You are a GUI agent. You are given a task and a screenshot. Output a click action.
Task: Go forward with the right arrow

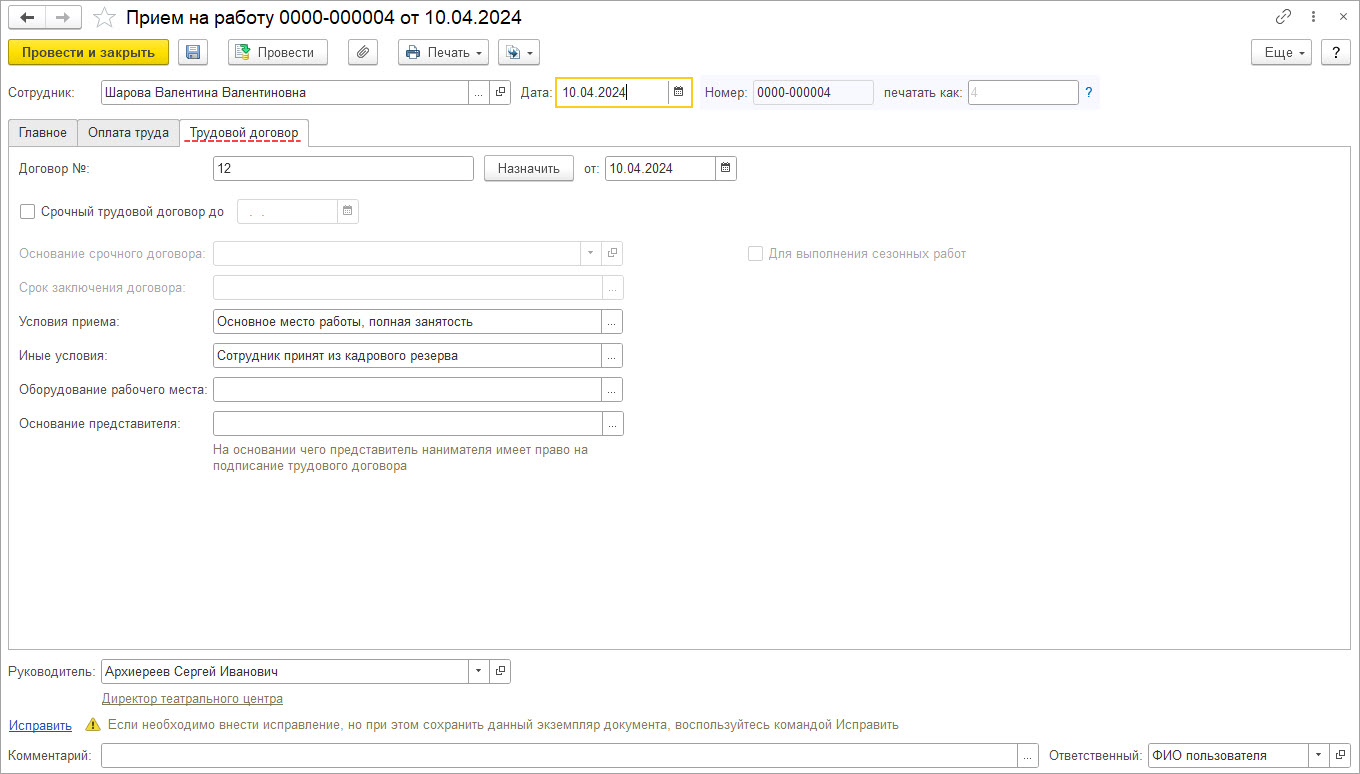pos(63,18)
